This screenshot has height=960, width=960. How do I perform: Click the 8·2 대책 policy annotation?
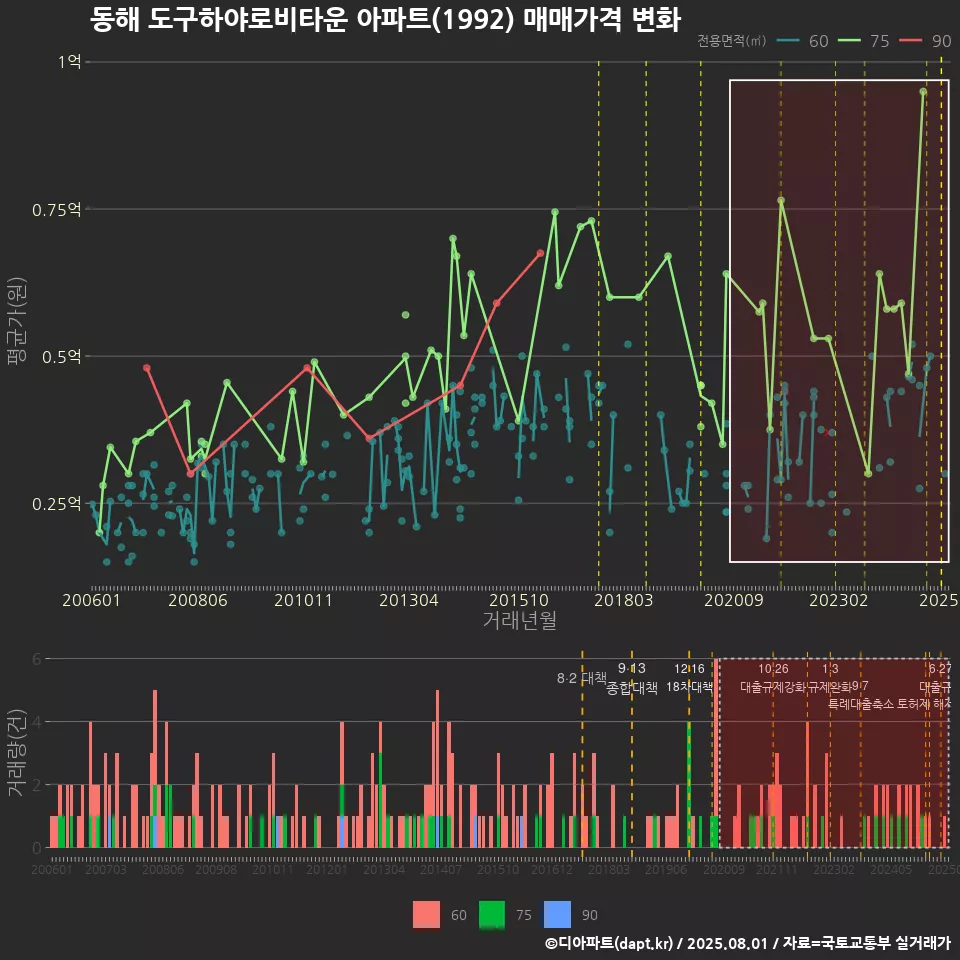(582, 678)
